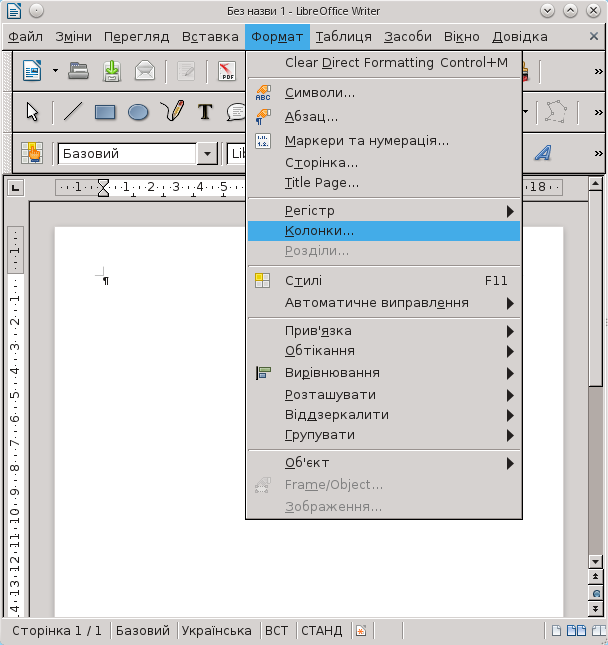
Task: Expand the formatting toolbar overflow chevron
Action: pyautogui.click(x=599, y=153)
